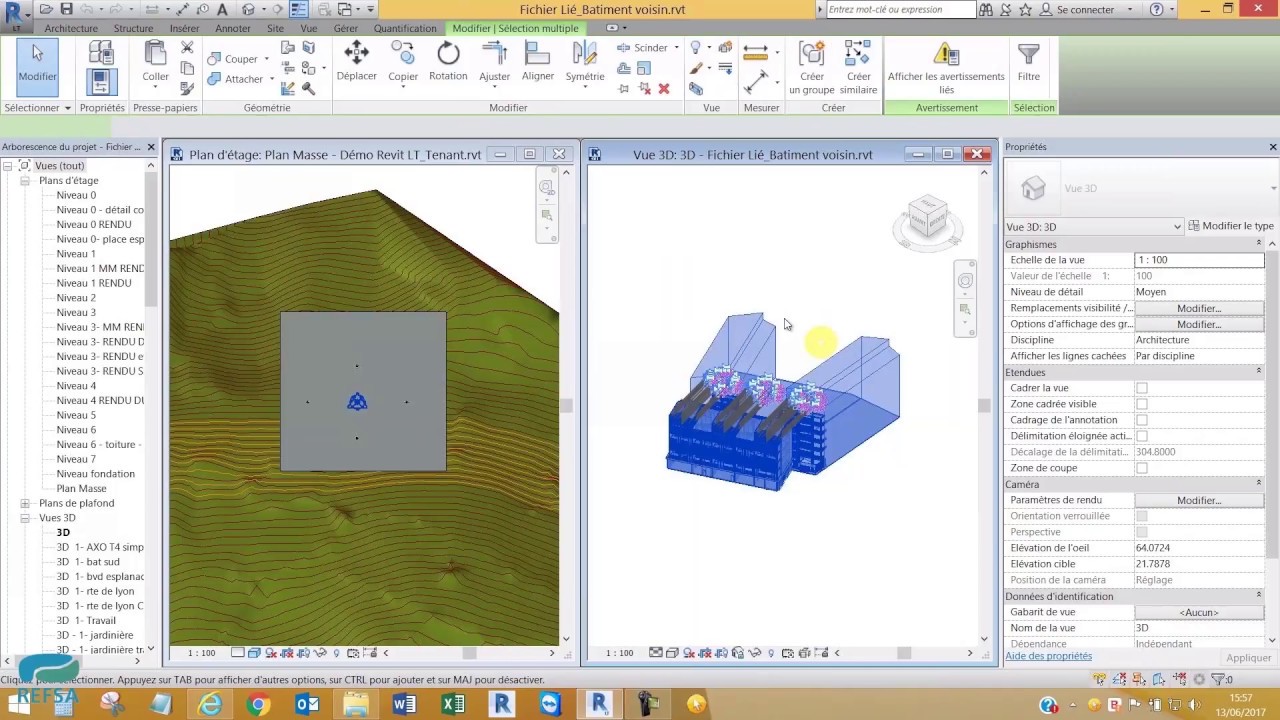1280x720 pixels.
Task: Select Niveau 0 RENDU in project browser
Action: (94, 225)
